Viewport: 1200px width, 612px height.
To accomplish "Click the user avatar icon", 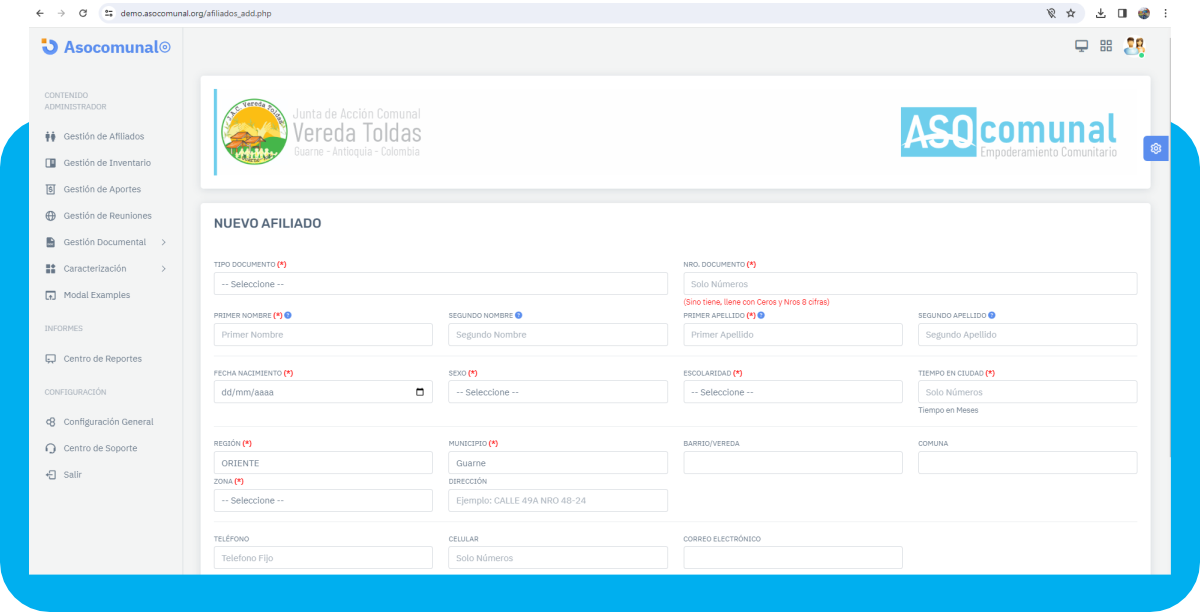I will (x=1133, y=46).
